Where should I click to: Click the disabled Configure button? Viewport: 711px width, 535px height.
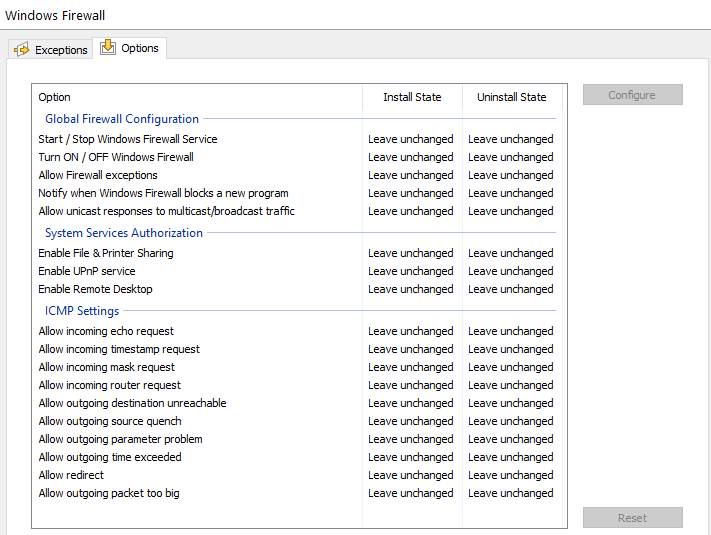click(x=633, y=95)
